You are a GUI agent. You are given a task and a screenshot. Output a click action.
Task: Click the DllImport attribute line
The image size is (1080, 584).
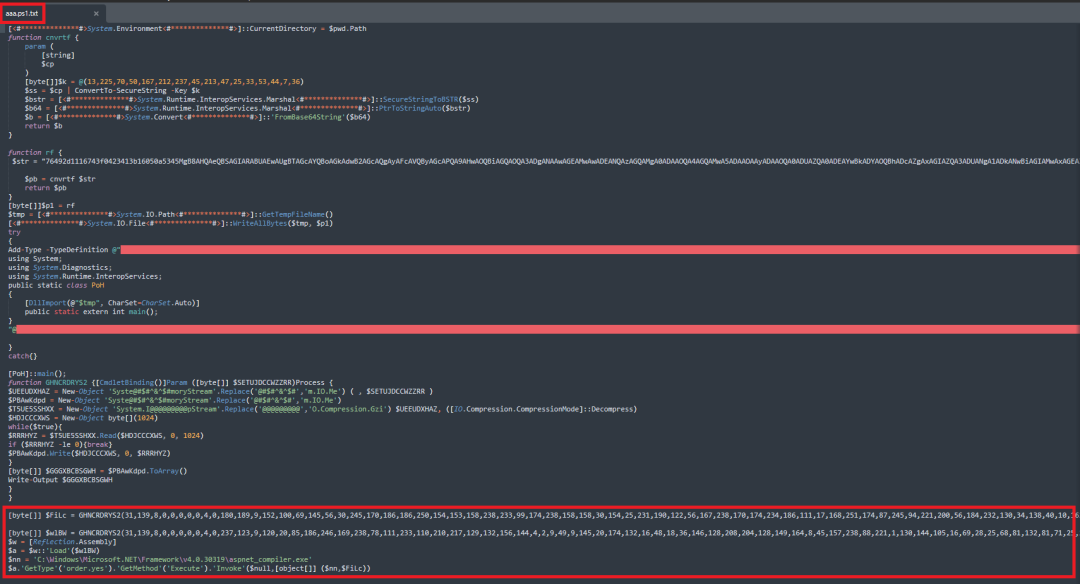(x=112, y=302)
